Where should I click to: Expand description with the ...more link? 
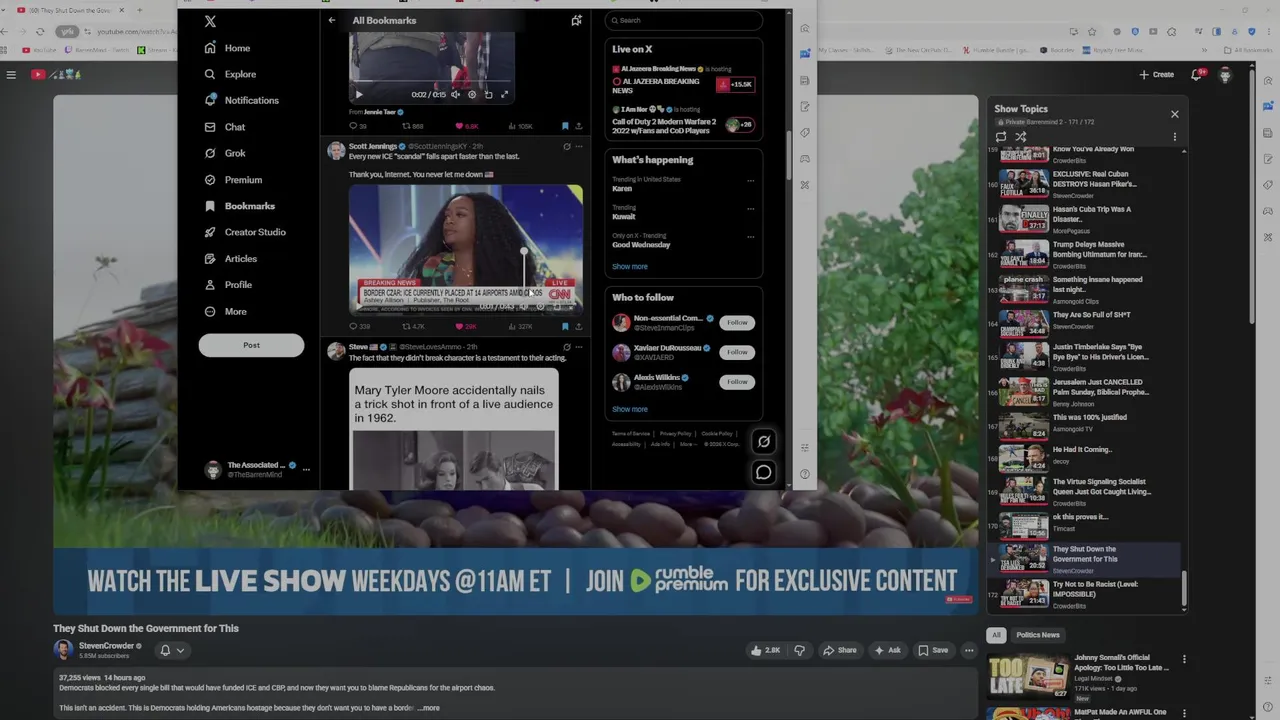pyautogui.click(x=428, y=708)
